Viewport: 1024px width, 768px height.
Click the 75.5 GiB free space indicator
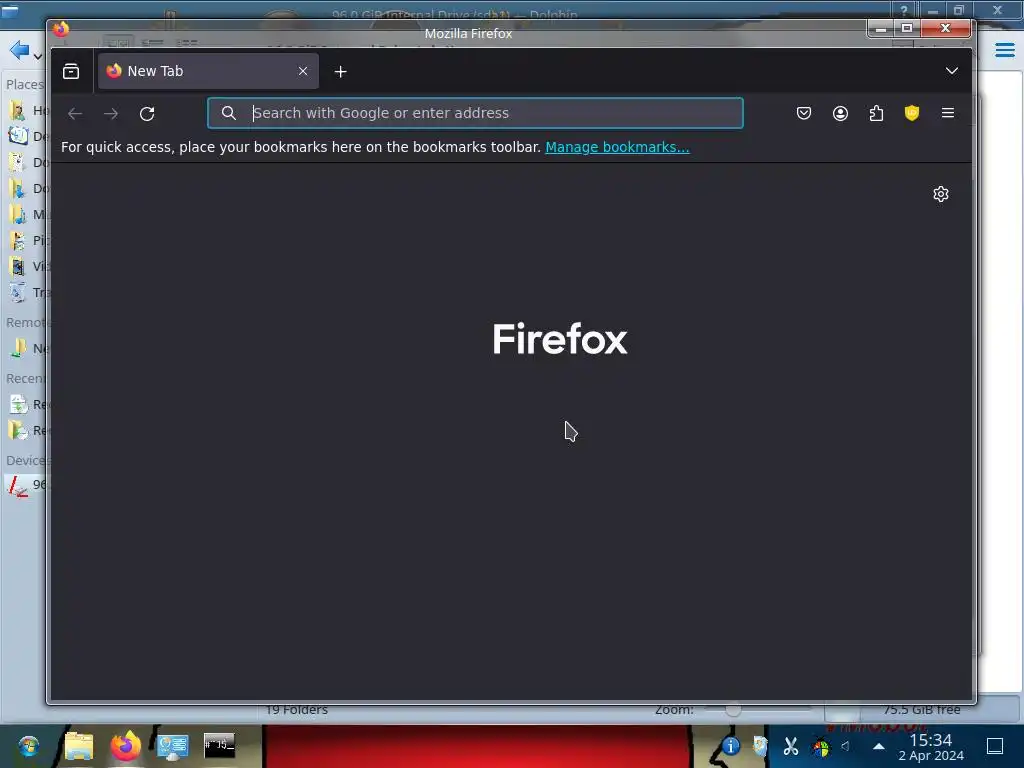tap(921, 709)
